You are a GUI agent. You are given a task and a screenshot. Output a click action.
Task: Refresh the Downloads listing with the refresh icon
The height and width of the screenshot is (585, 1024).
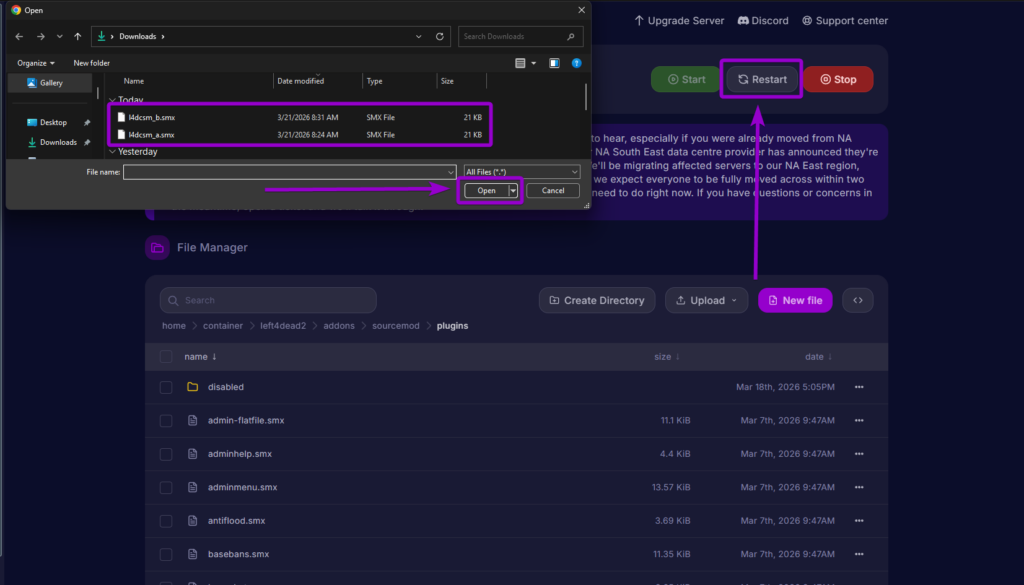point(439,36)
